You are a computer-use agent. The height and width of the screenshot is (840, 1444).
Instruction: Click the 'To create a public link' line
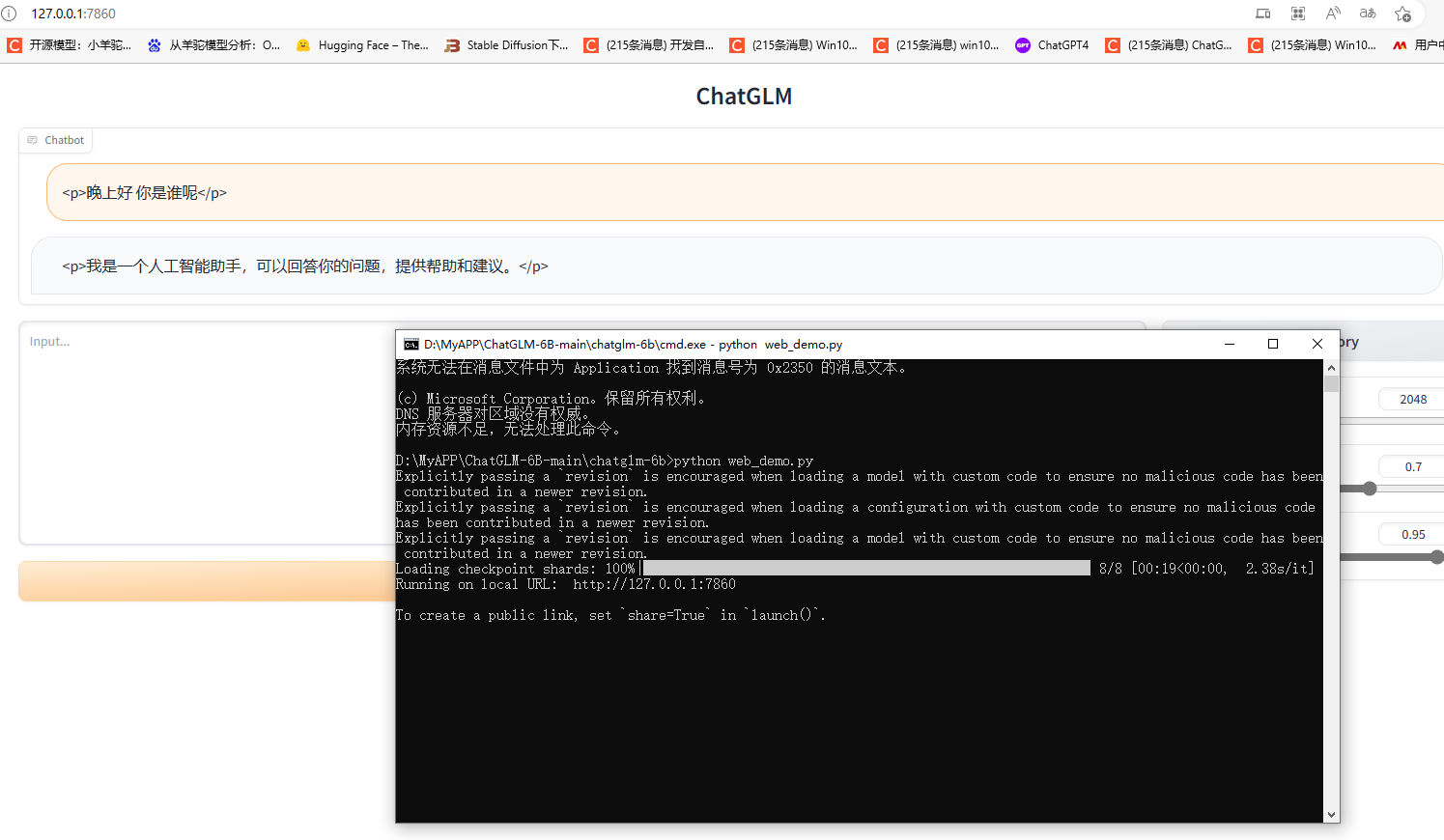tap(610, 615)
